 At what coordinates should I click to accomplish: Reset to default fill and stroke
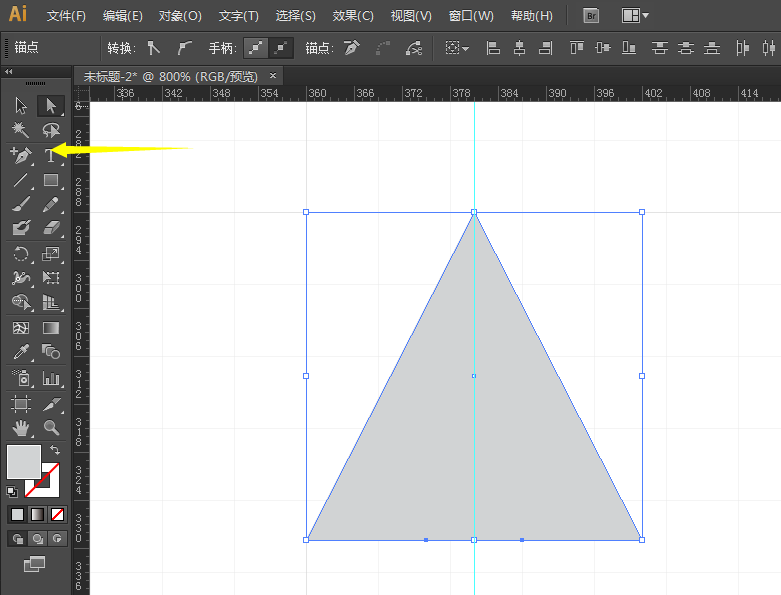click(x=12, y=492)
